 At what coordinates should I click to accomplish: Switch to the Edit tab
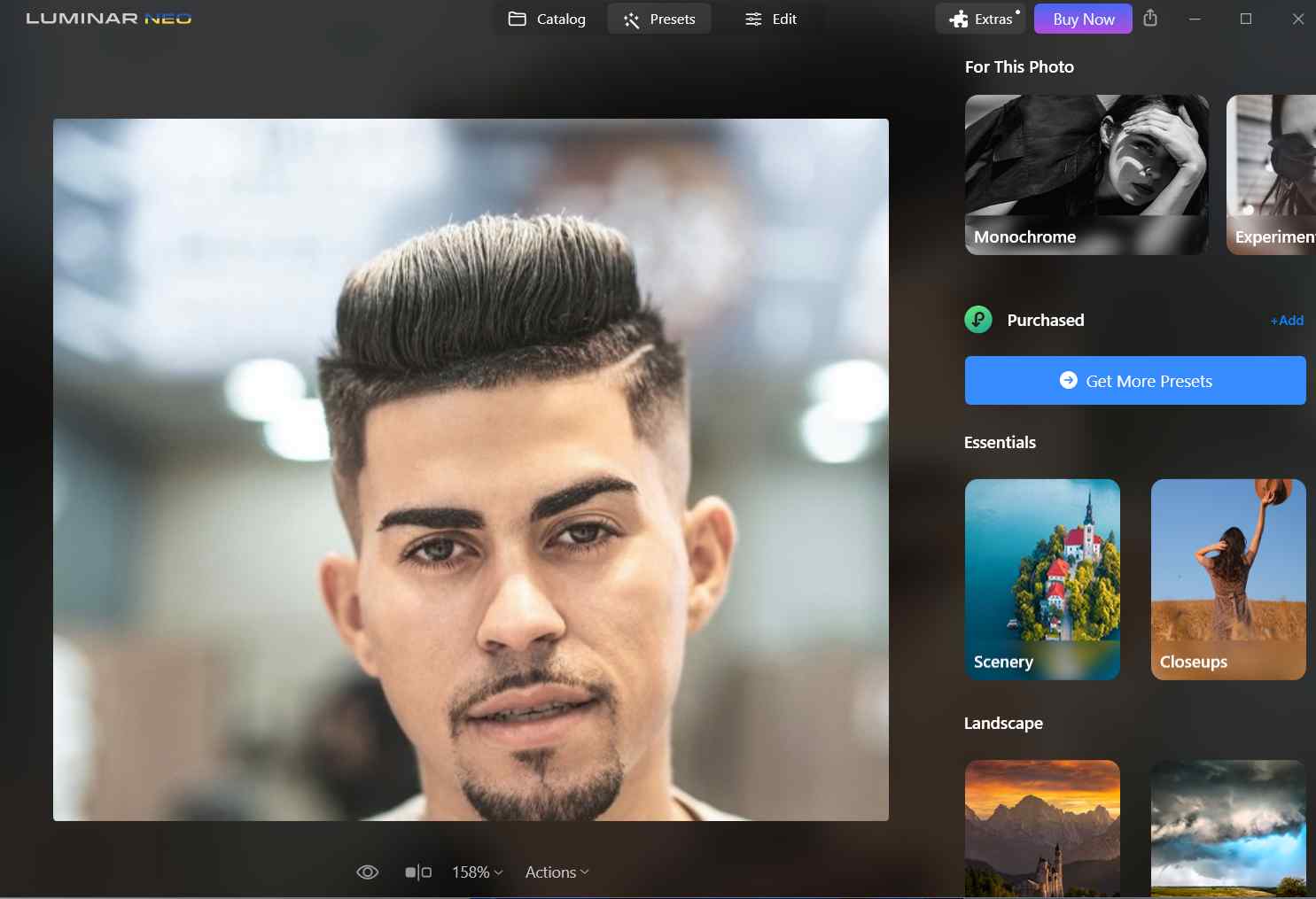[x=771, y=19]
